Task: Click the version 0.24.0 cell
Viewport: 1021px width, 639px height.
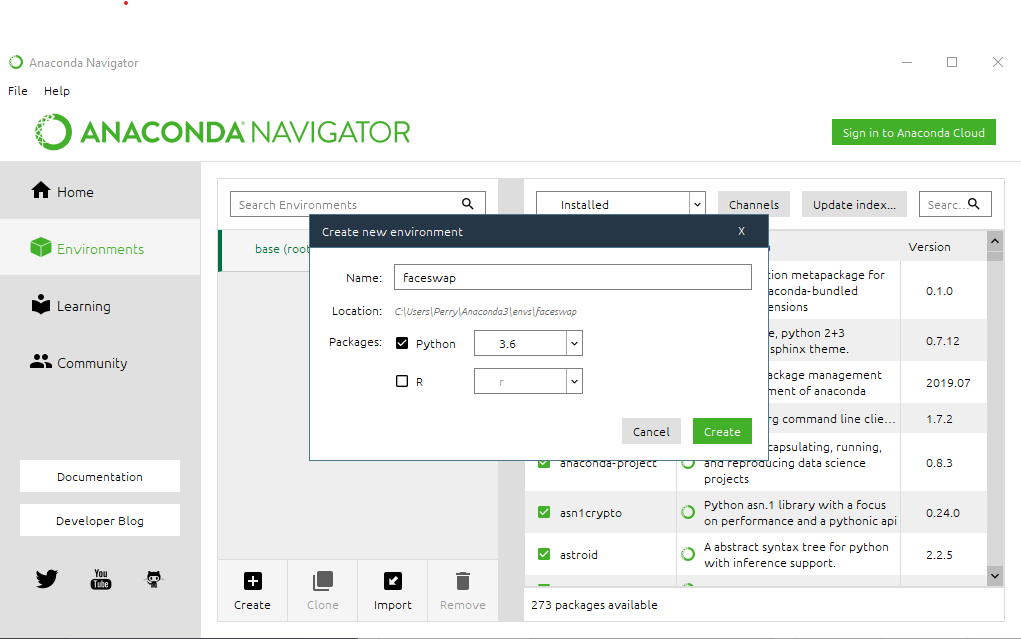Action: 943,513
